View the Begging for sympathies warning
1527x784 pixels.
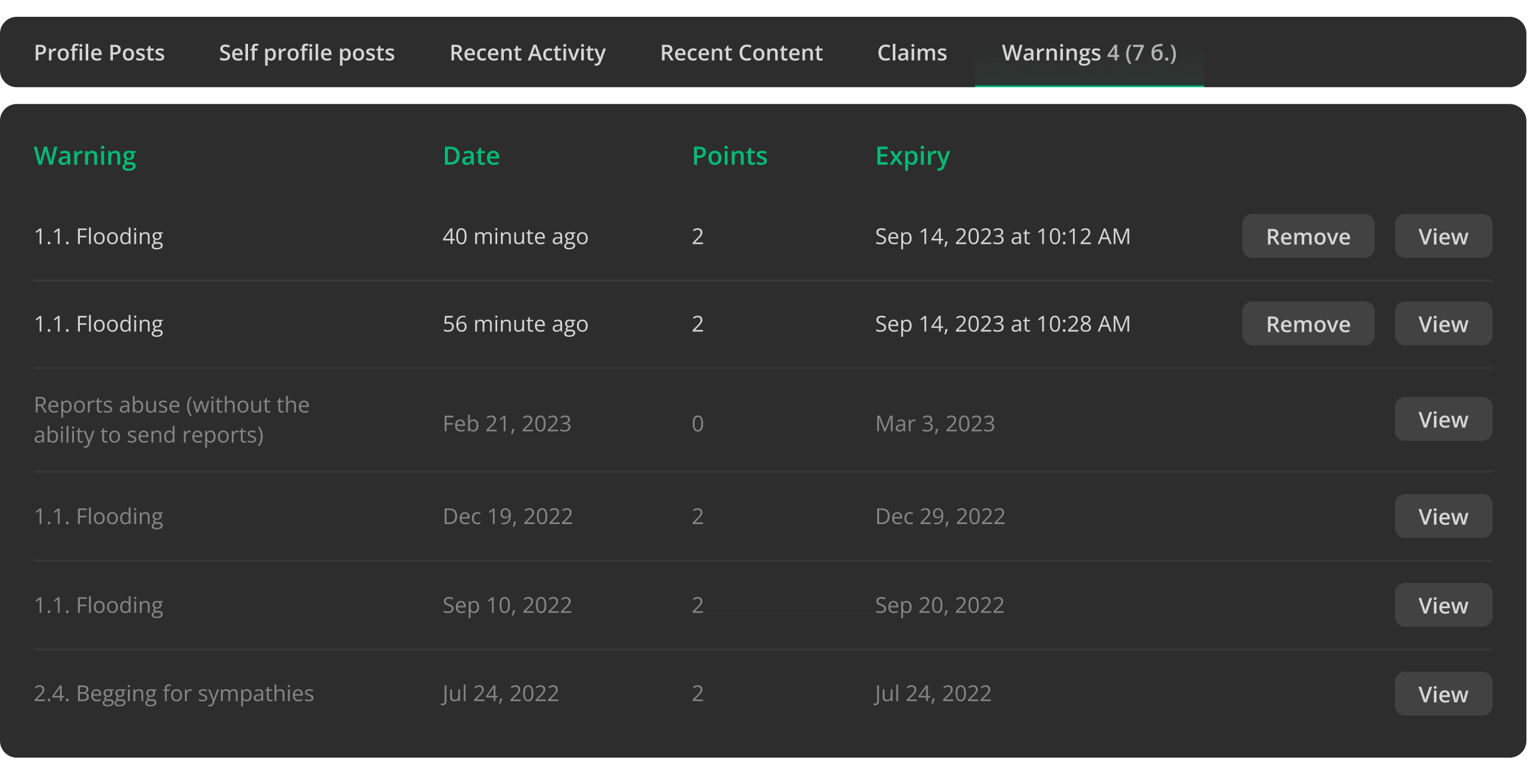point(1443,695)
